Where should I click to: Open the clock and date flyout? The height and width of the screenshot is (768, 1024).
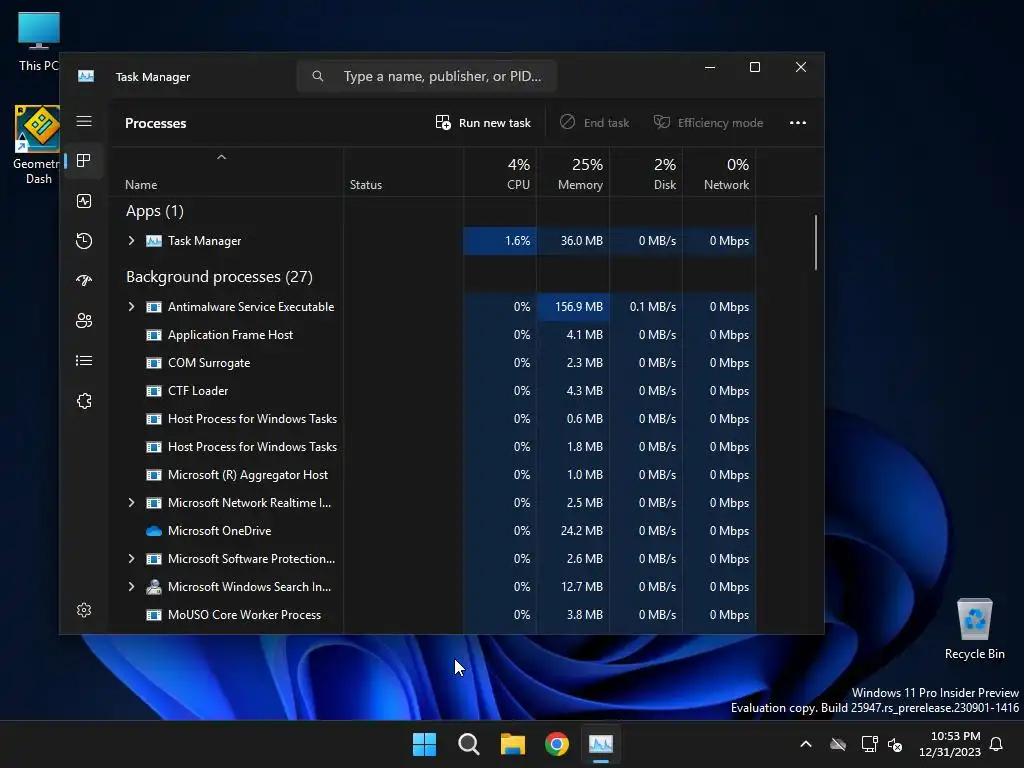click(x=950, y=744)
